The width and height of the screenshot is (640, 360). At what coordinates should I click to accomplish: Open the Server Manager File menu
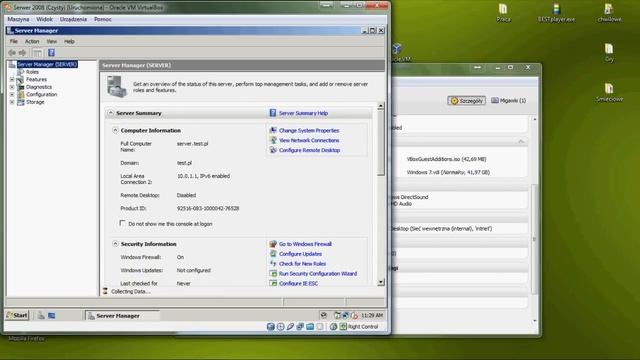coord(13,41)
